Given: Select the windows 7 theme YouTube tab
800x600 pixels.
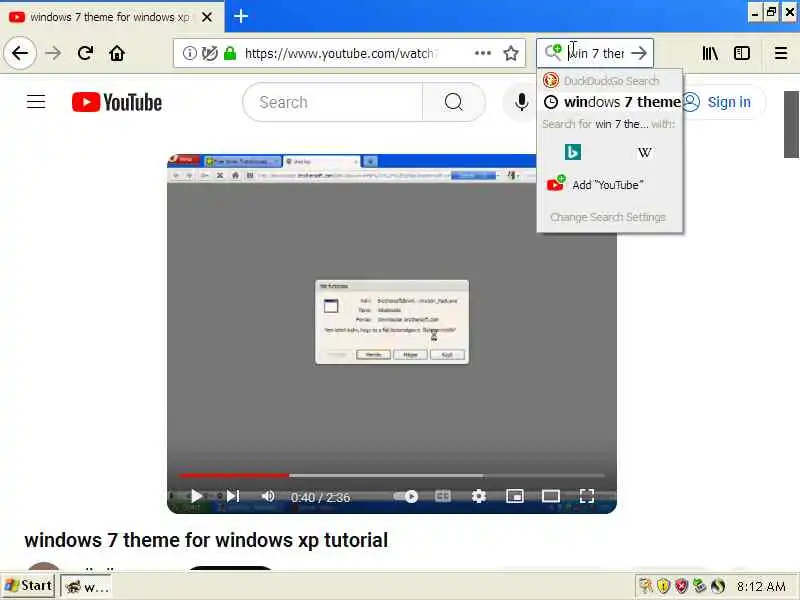Looking at the screenshot, I should (110, 17).
